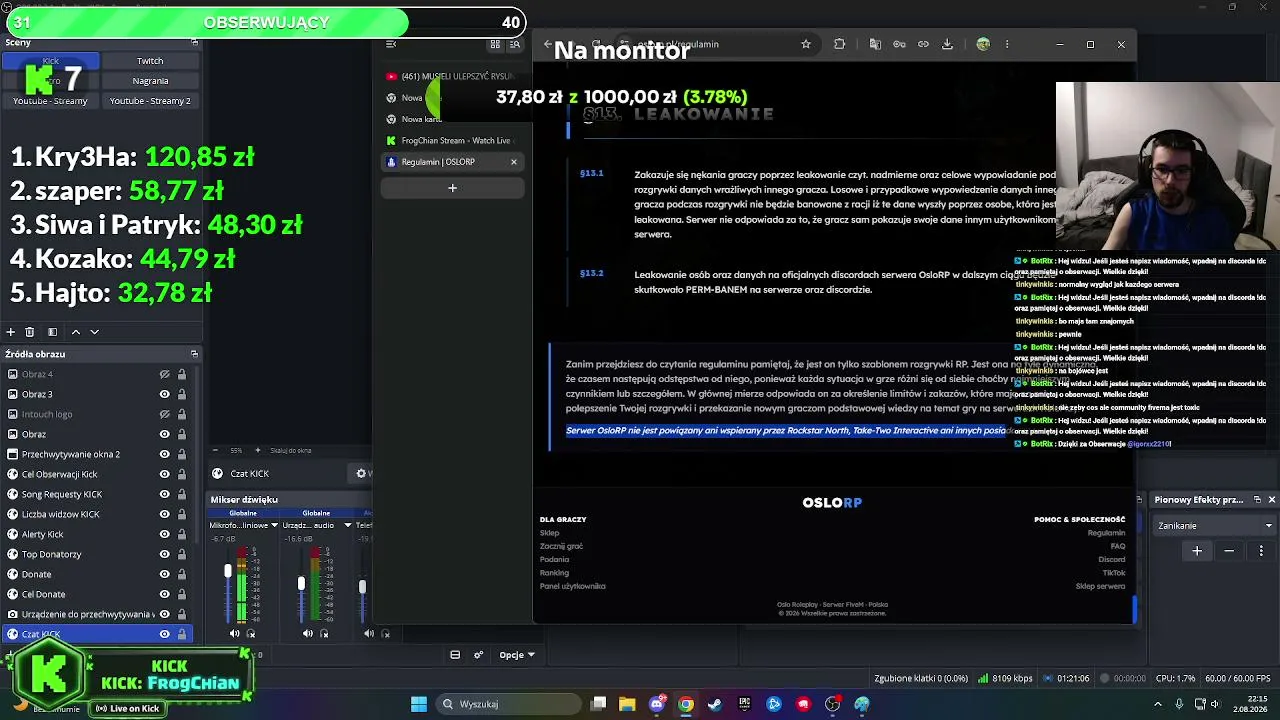The image size is (1280, 720).
Task: Open the Discord footer link
Action: 1112,559
